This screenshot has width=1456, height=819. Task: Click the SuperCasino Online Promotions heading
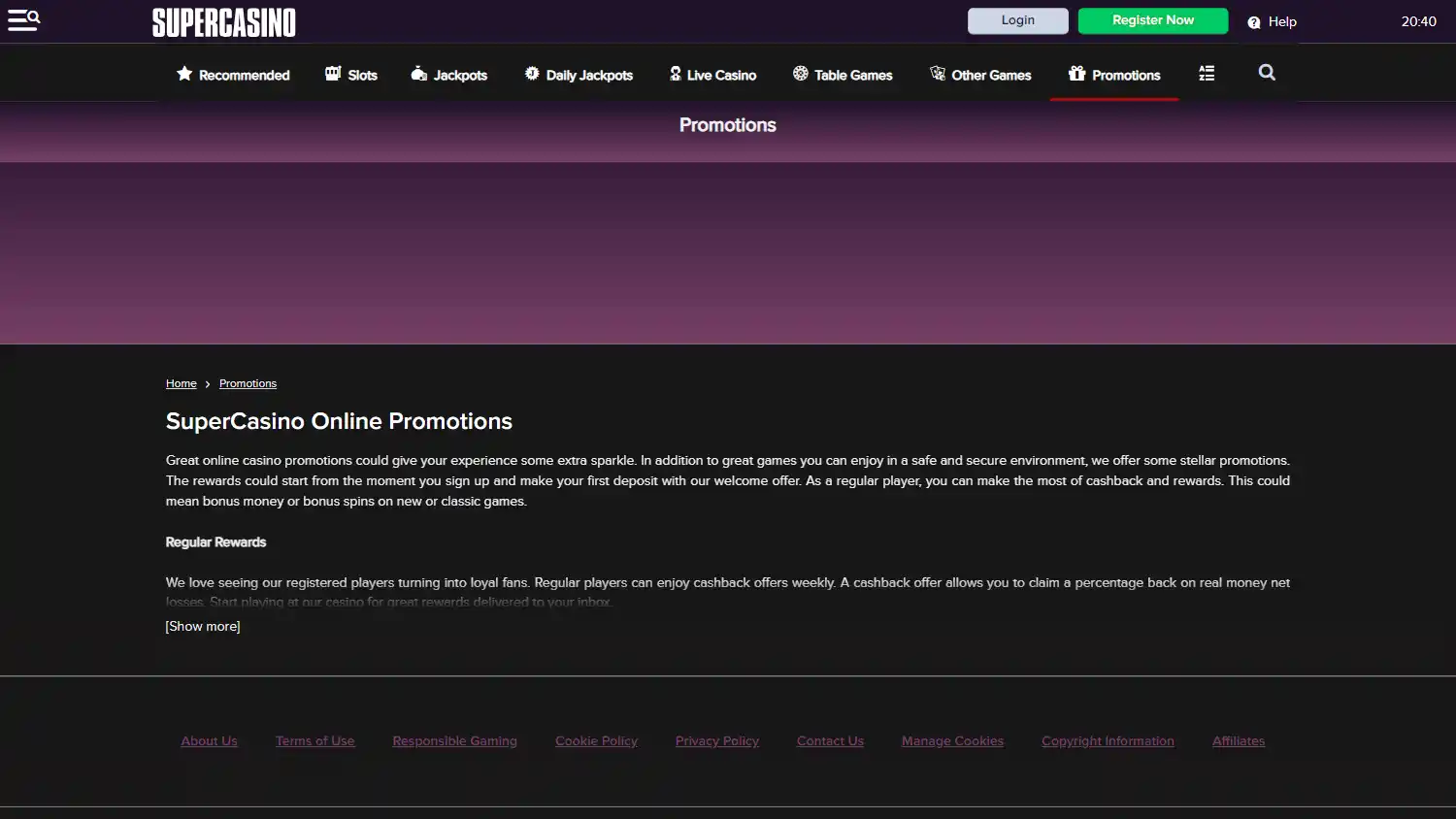339,421
